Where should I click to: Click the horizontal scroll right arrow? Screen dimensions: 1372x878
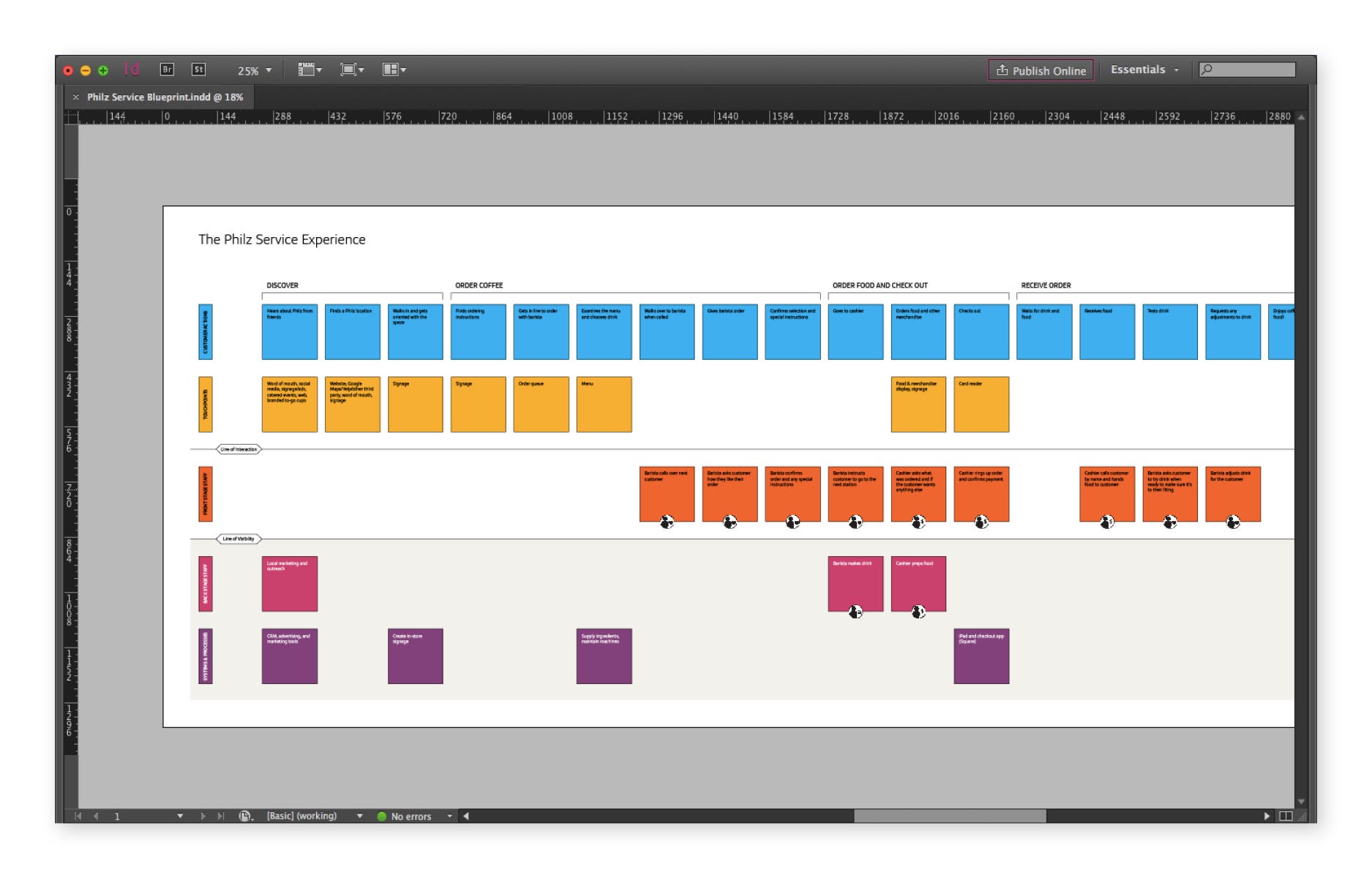coord(1267,816)
